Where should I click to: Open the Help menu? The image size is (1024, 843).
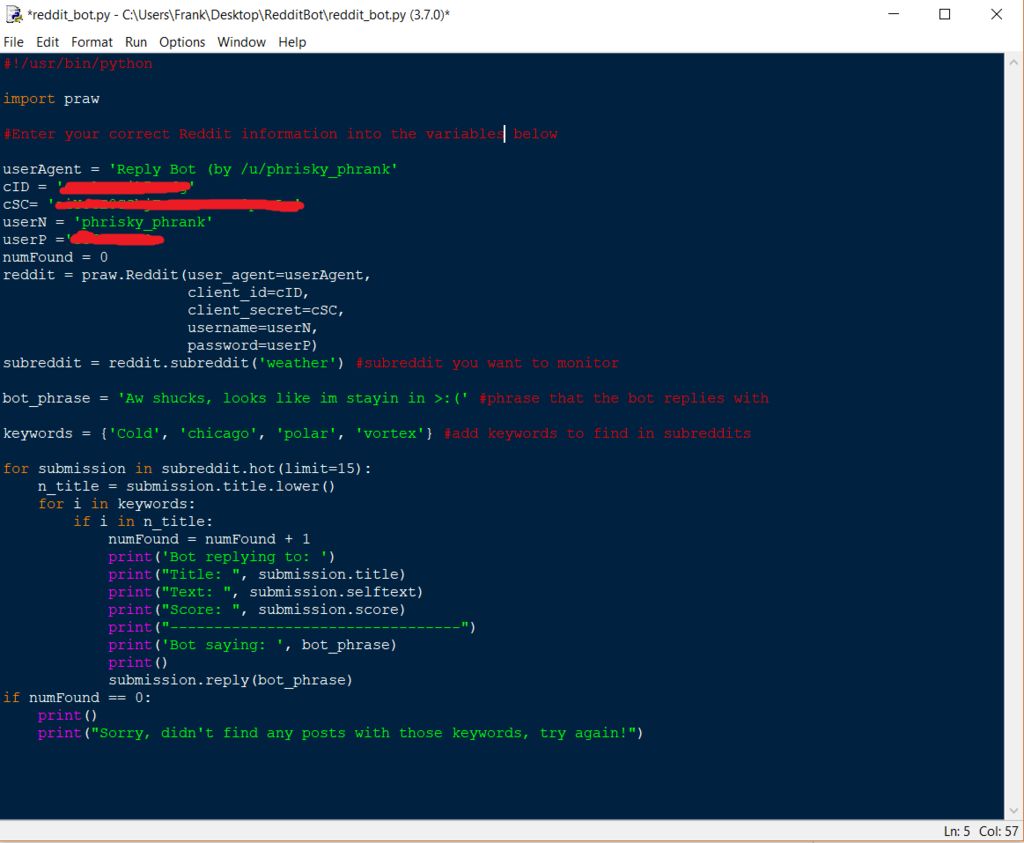292,42
